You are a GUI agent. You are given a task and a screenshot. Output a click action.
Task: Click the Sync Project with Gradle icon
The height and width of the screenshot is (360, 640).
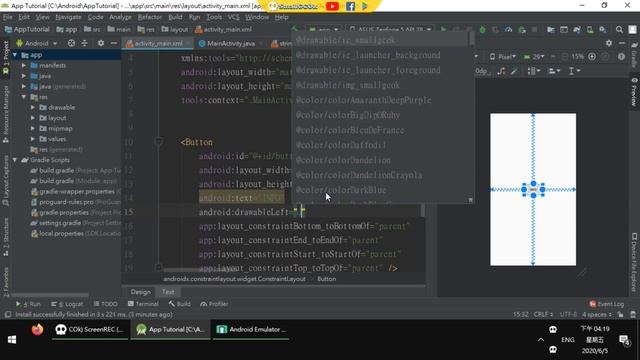coord(577,29)
